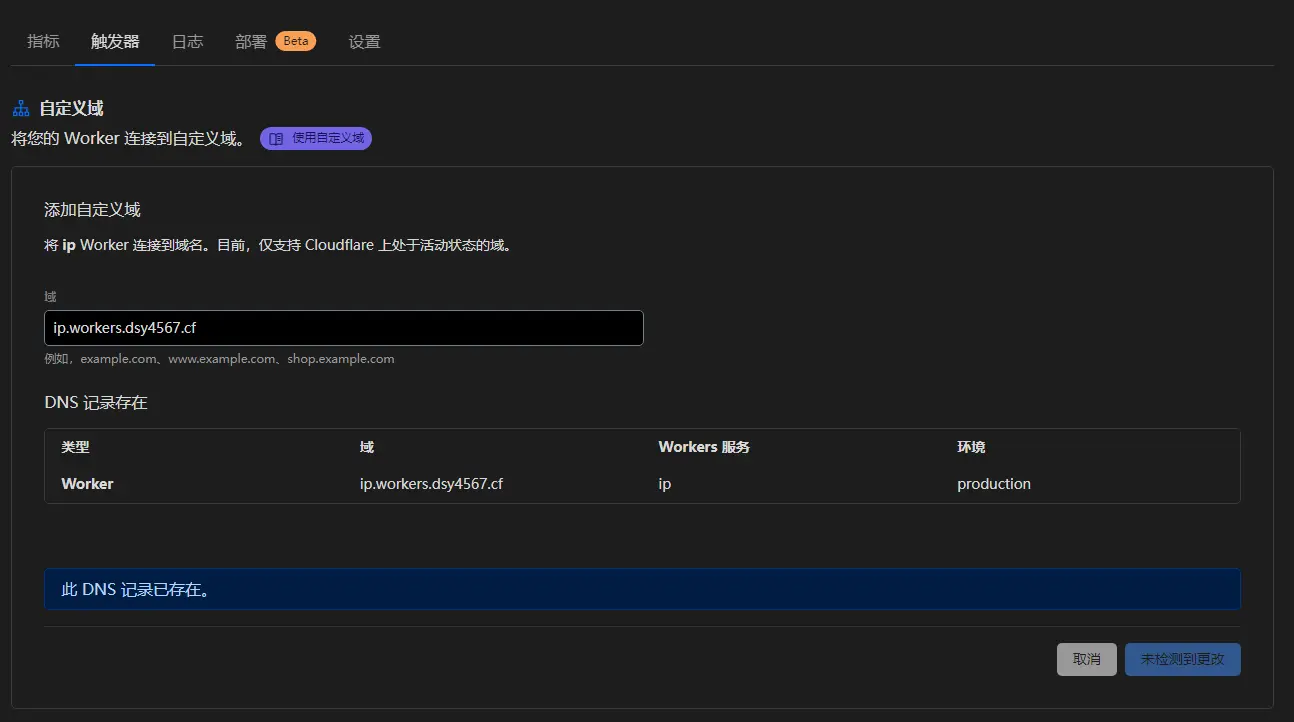Click the 此 DNS 记录已存在 notice banner
The height and width of the screenshot is (722, 1294).
click(x=642, y=590)
